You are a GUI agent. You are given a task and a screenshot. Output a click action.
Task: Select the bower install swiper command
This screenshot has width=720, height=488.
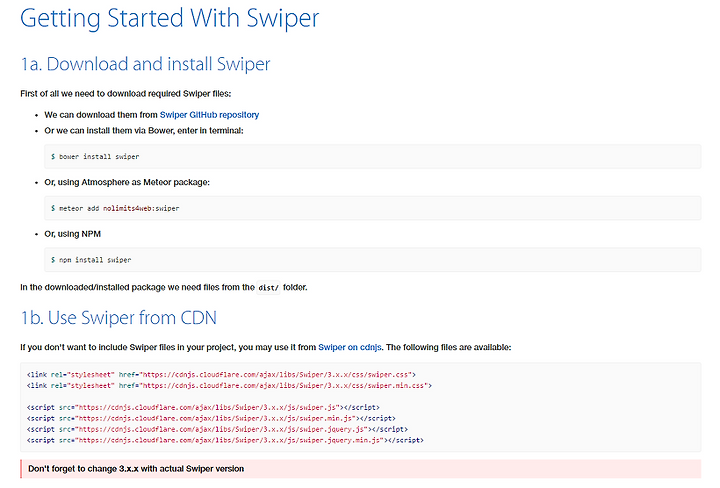(95, 157)
